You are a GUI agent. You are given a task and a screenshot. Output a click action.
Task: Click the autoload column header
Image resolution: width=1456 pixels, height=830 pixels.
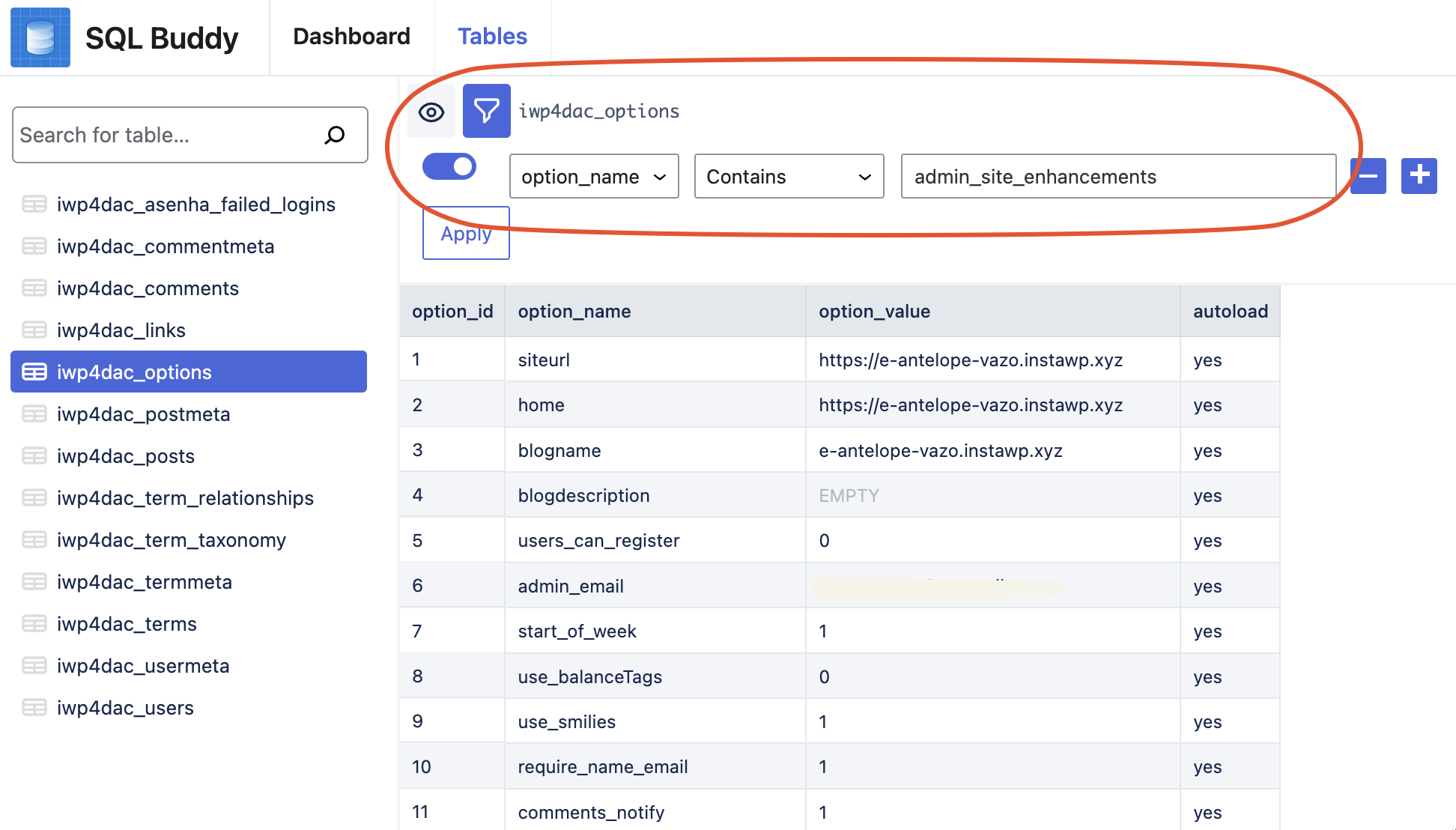[1231, 311]
